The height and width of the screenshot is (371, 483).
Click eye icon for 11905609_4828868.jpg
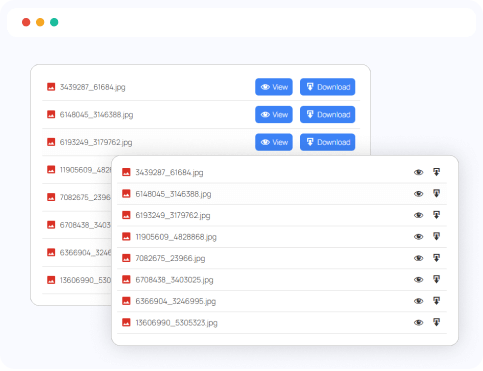(x=418, y=237)
